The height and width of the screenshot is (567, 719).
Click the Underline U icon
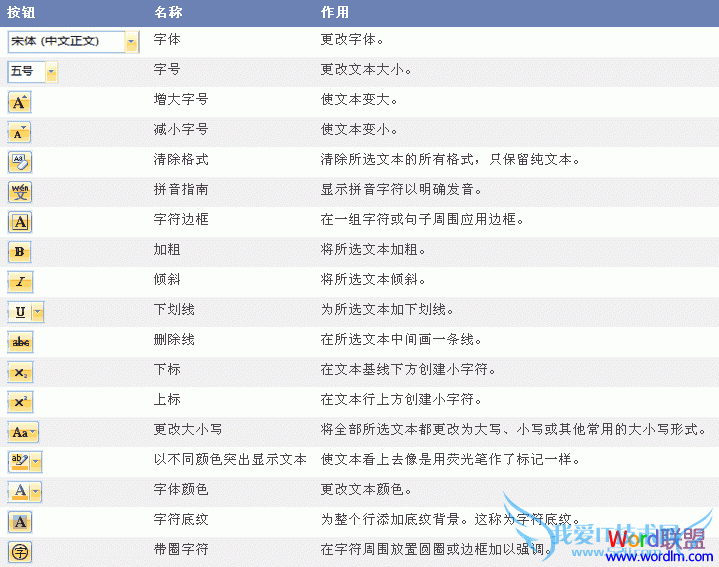19,312
